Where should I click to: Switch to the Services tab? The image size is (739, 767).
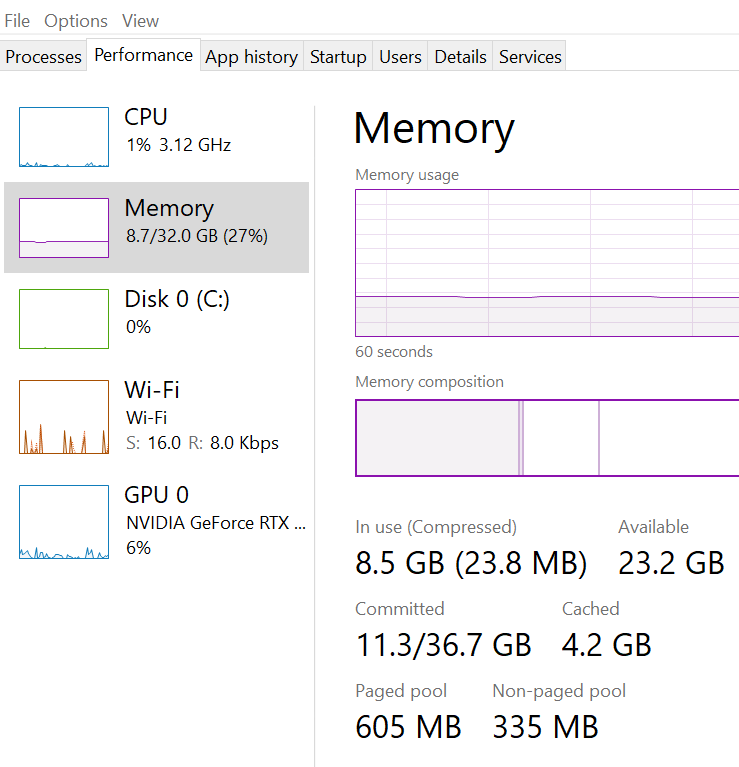click(530, 57)
